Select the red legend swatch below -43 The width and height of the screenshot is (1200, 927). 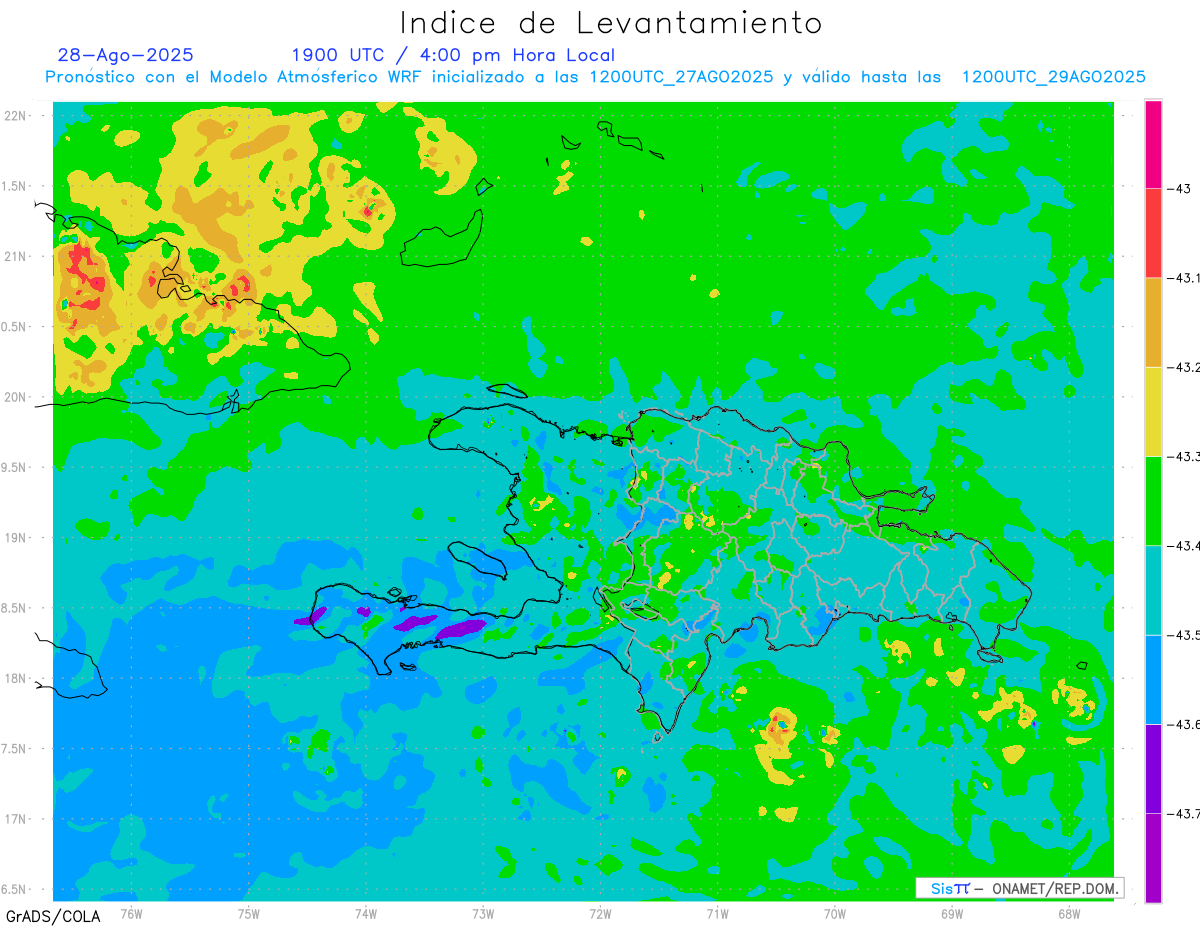pyautogui.click(x=1153, y=233)
